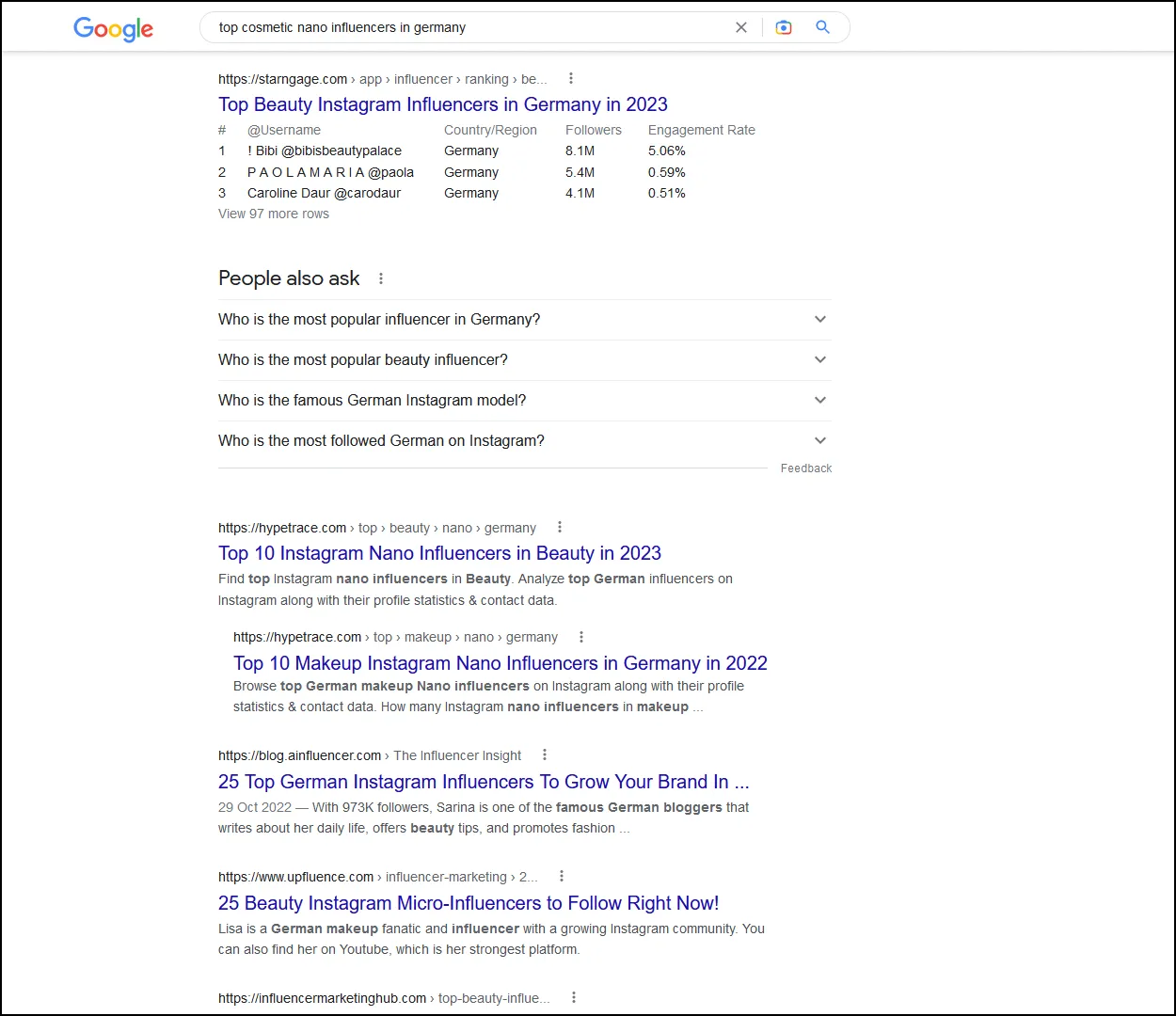
Task: Clear the search query with X icon
Action: pyautogui.click(x=741, y=27)
